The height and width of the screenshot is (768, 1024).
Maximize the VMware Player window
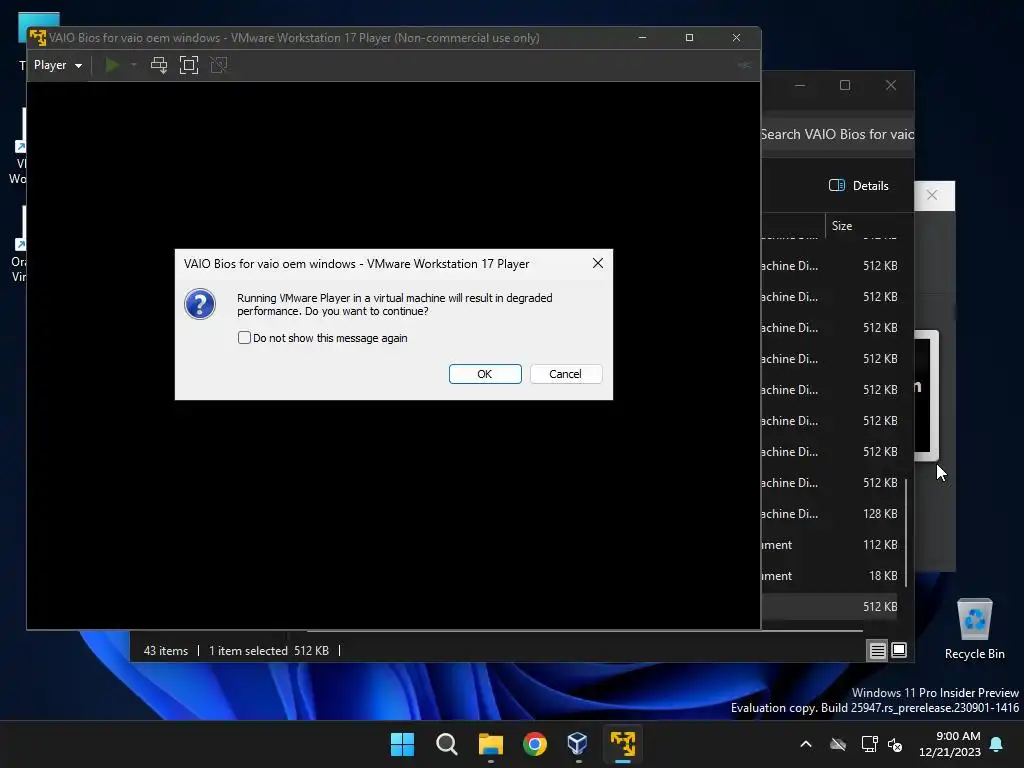point(689,38)
